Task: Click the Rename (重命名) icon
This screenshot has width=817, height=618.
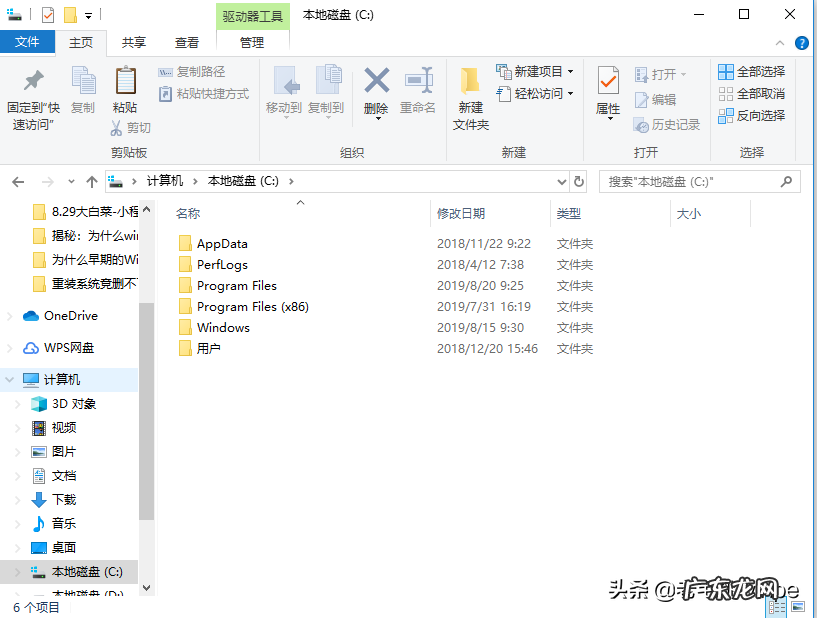Action: tap(418, 80)
